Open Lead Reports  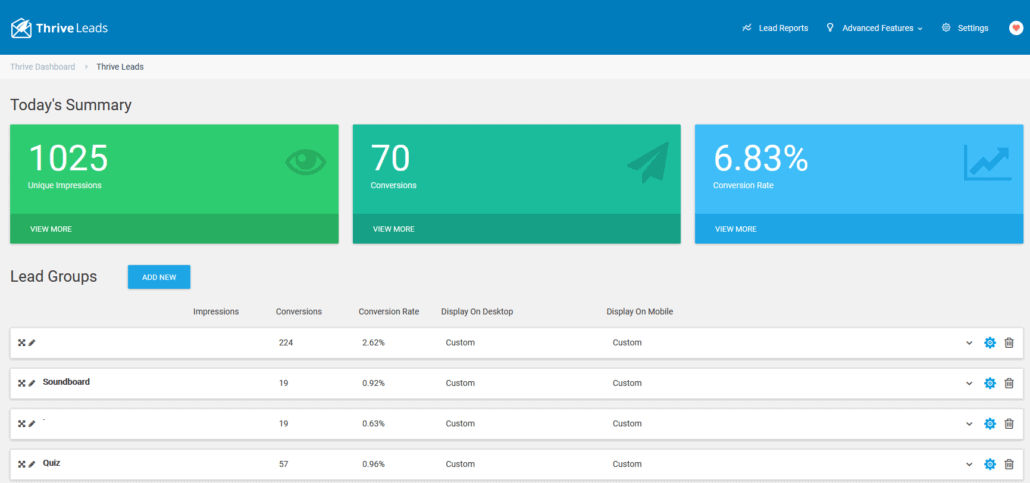775,28
